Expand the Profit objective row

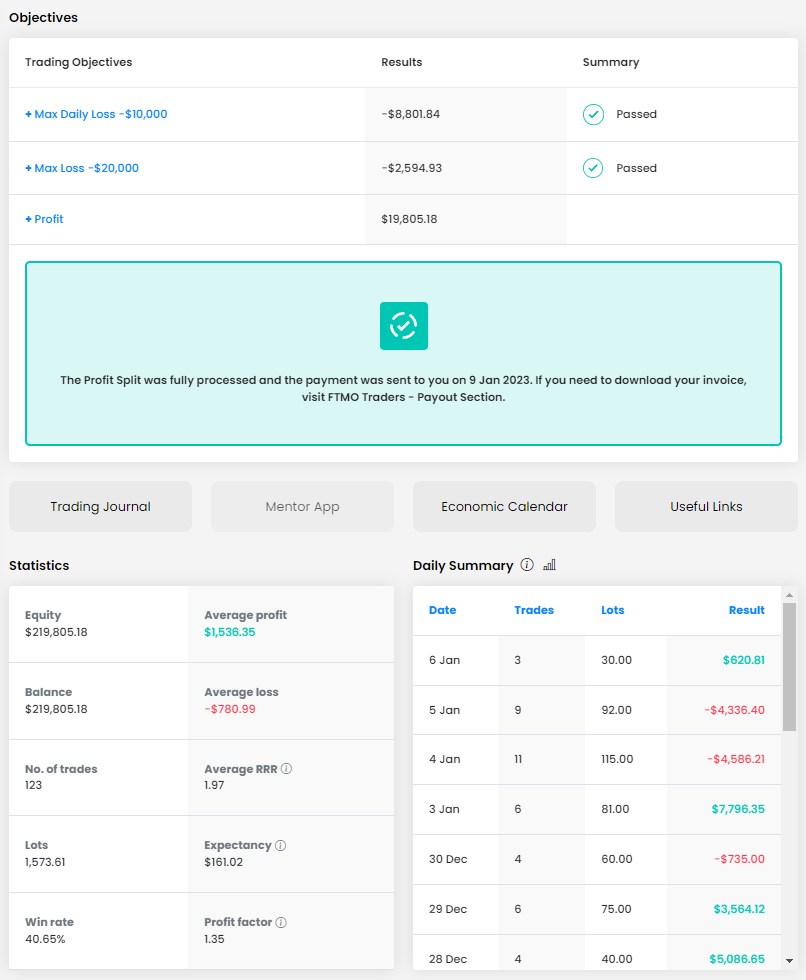44,219
